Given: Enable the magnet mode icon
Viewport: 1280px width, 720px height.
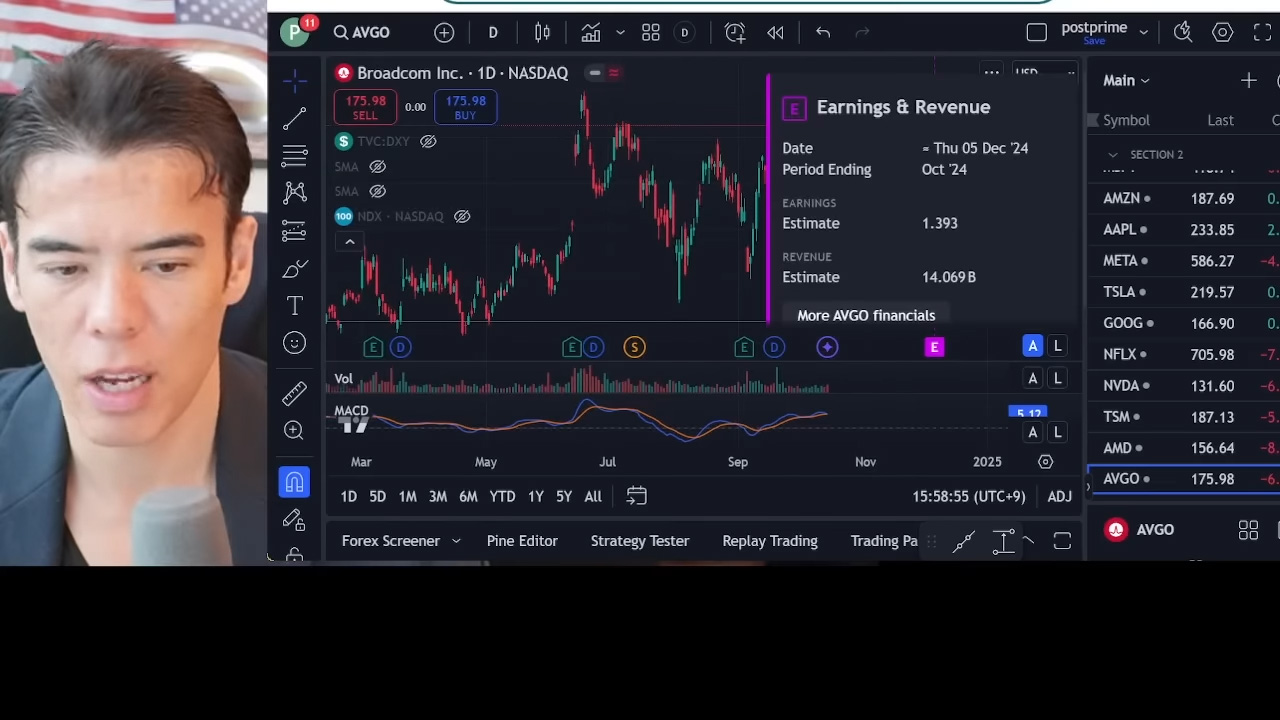Looking at the screenshot, I should tap(294, 483).
